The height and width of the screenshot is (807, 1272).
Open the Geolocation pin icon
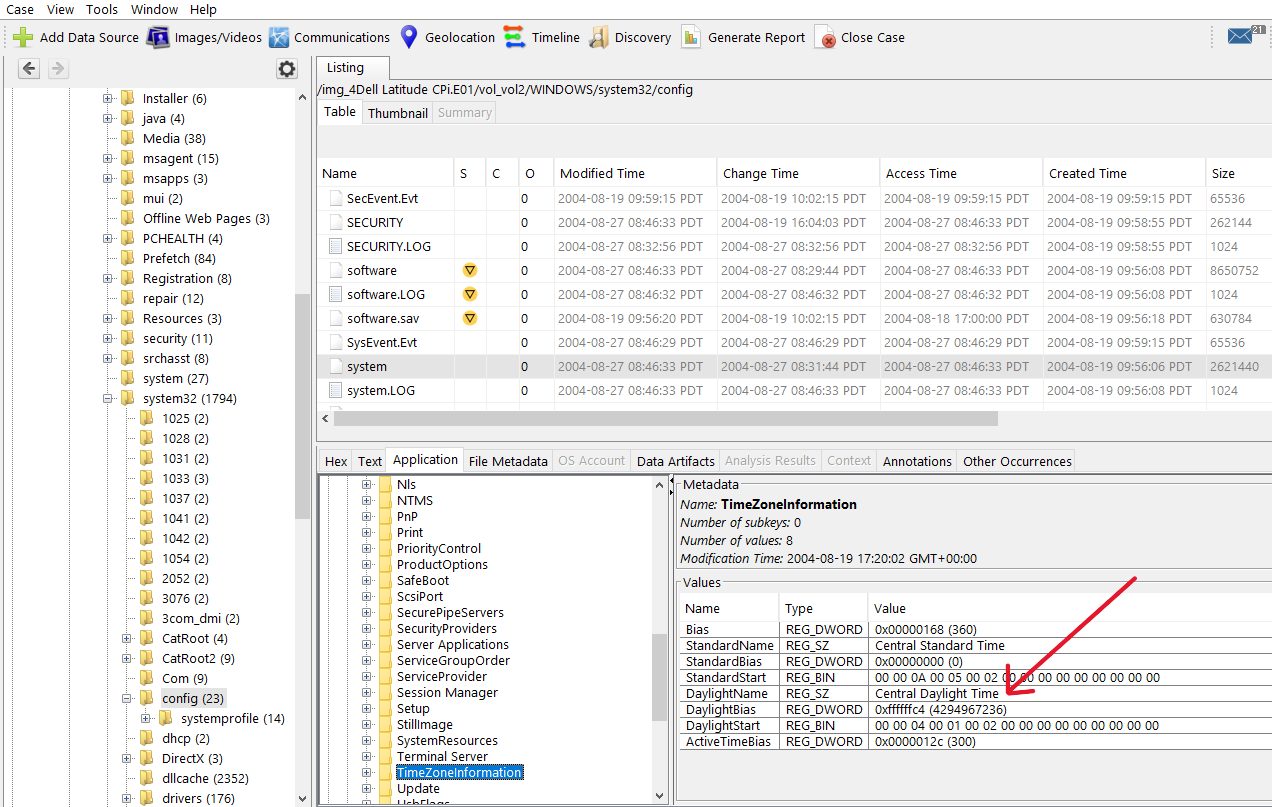408,38
